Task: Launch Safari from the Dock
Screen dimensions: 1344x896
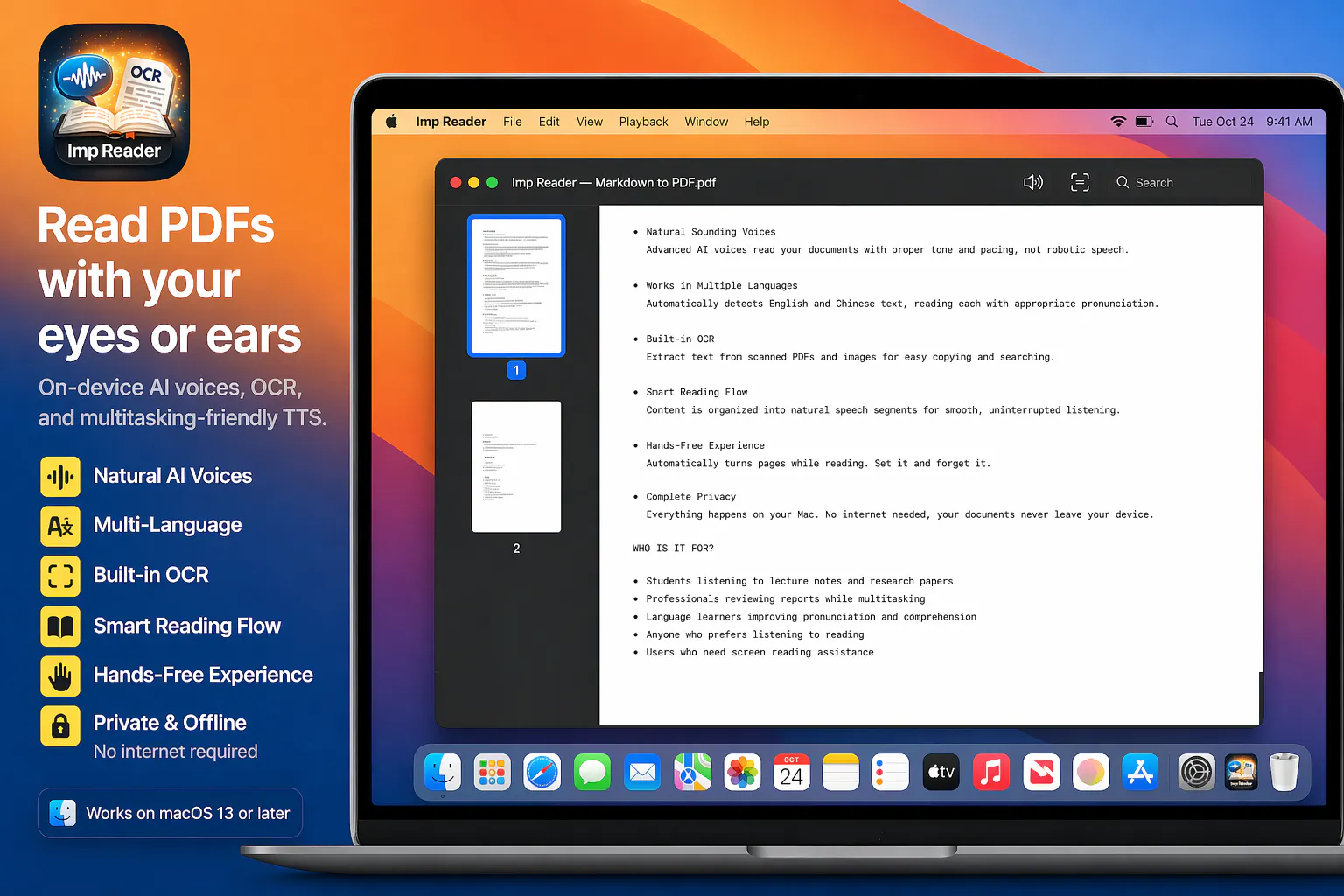Action: (x=542, y=772)
